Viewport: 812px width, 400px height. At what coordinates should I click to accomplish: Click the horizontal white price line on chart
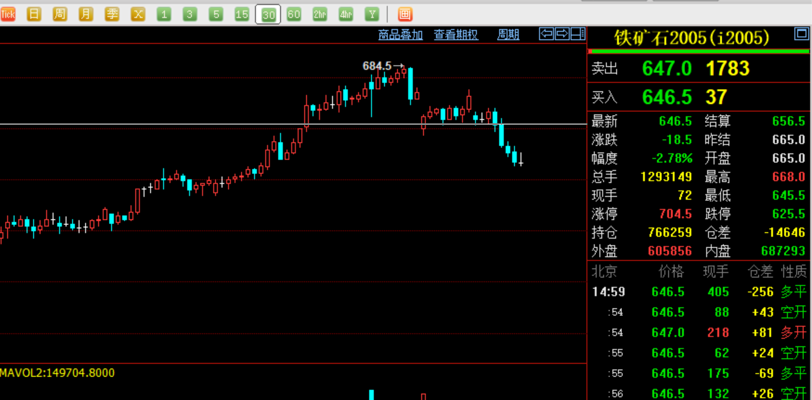pos(293,124)
